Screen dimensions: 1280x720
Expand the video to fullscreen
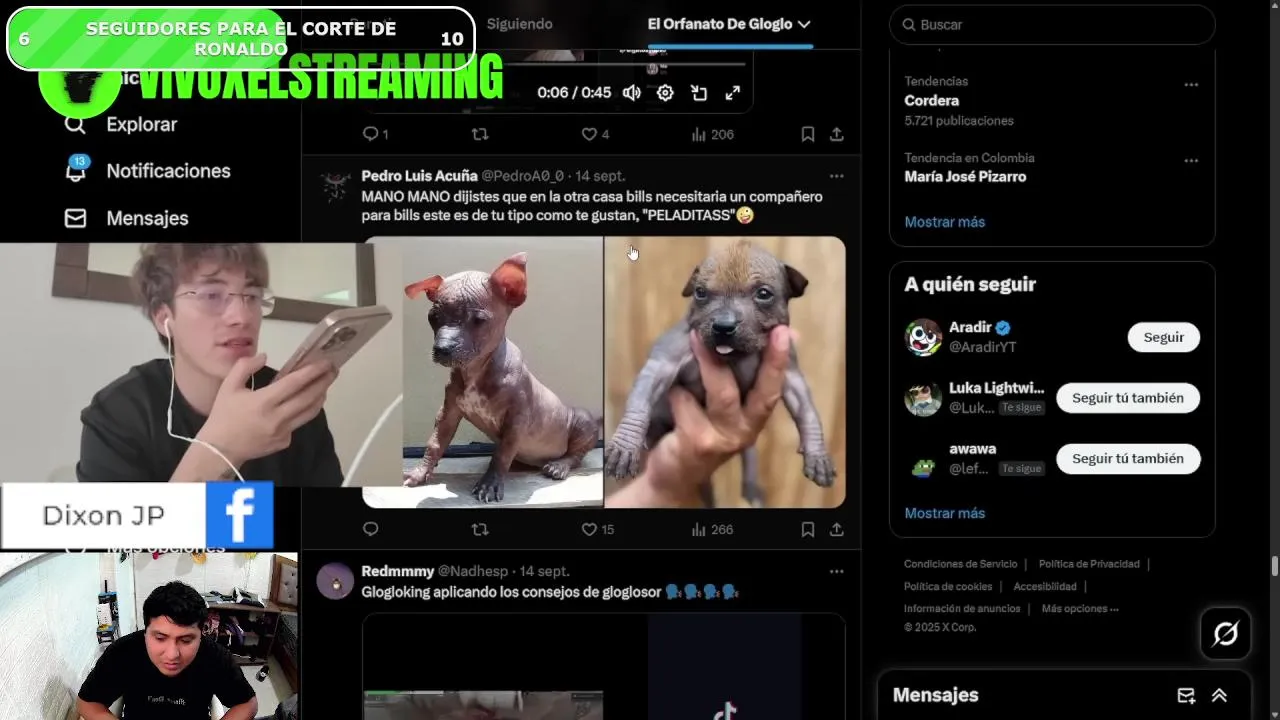click(x=733, y=93)
